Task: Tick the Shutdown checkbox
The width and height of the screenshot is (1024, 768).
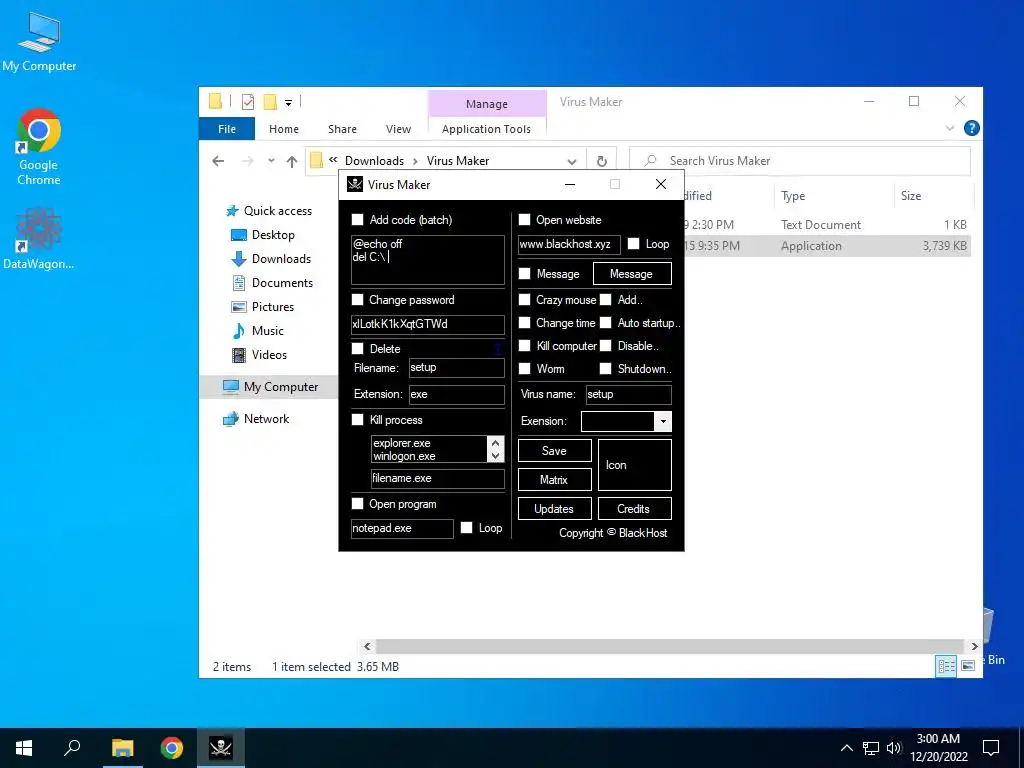Action: pos(605,369)
